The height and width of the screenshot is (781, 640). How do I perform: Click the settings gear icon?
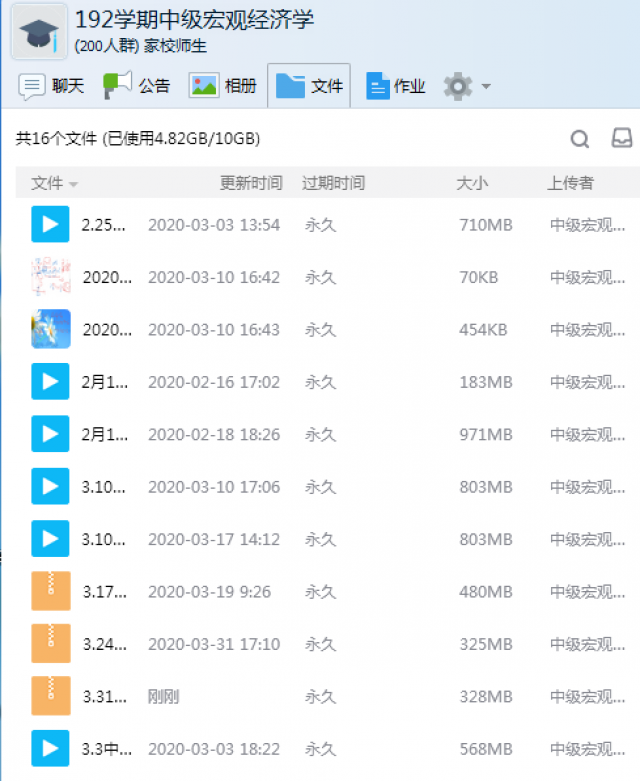[458, 86]
